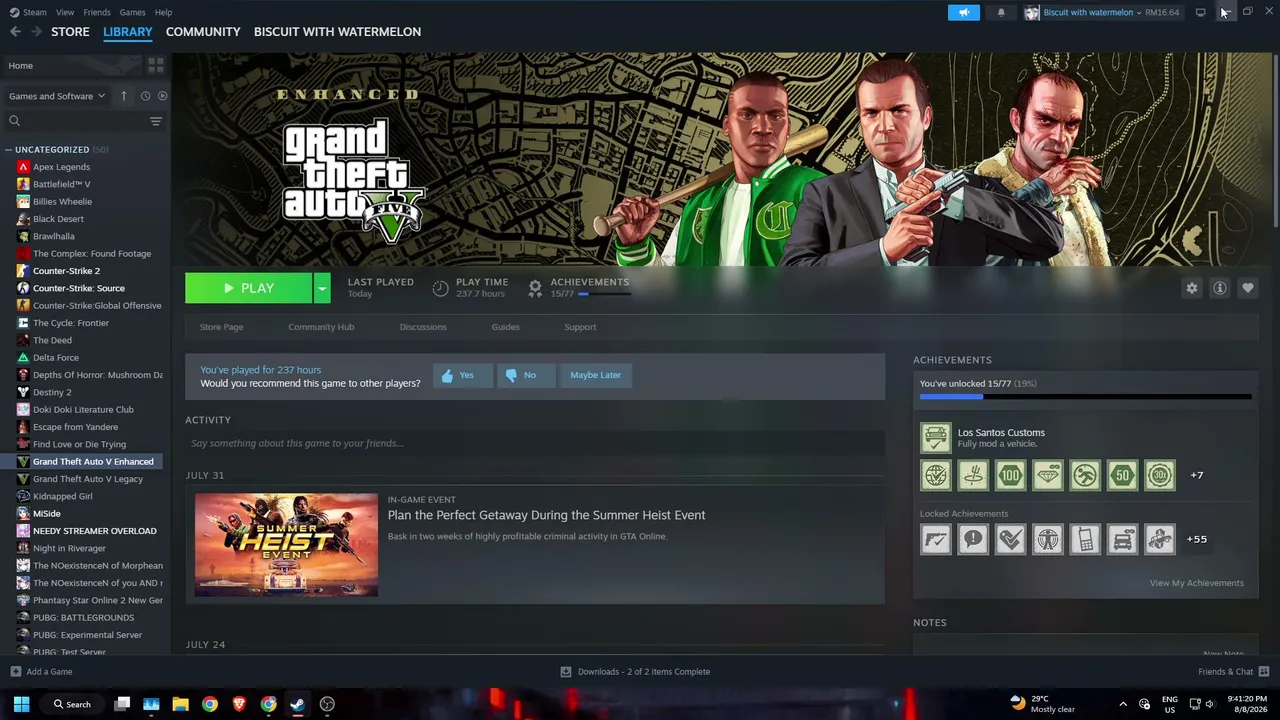Select the 30x medal achievement icon
The height and width of the screenshot is (720, 1280).
tap(1160, 475)
